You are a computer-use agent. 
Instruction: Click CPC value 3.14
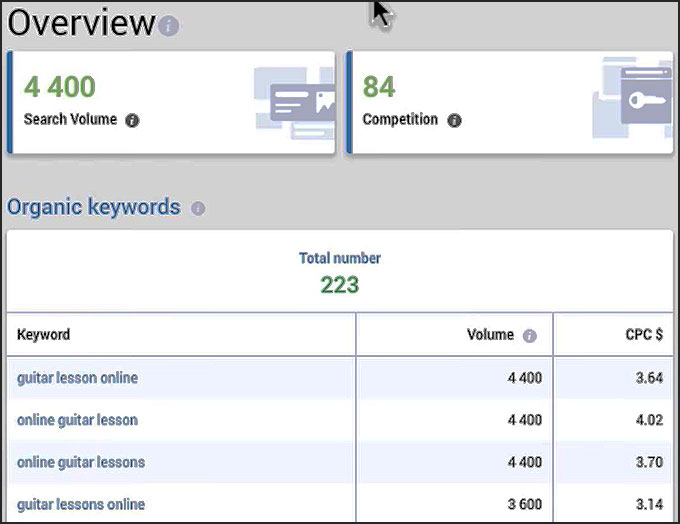click(x=649, y=504)
